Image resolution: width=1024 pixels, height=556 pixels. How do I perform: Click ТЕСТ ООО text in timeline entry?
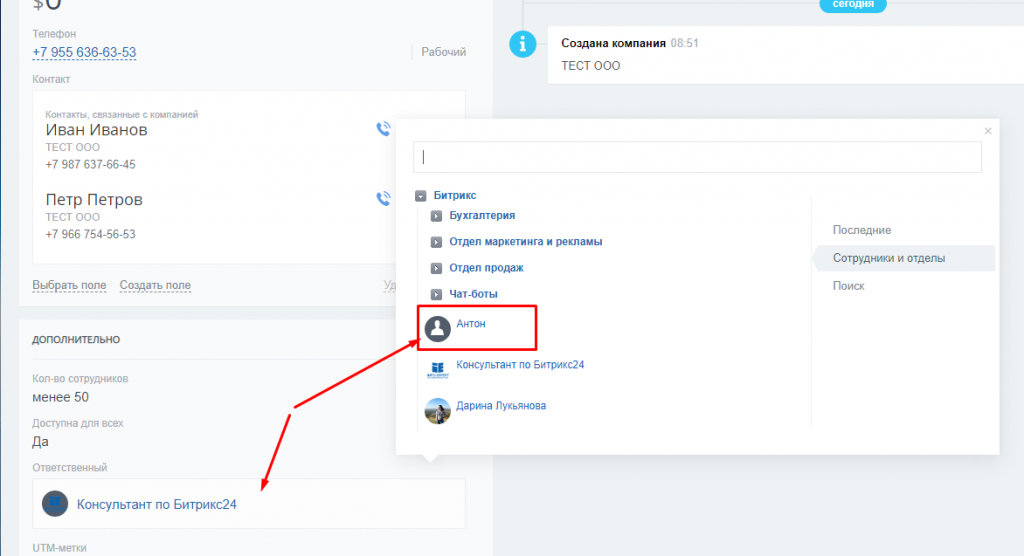[x=590, y=66]
